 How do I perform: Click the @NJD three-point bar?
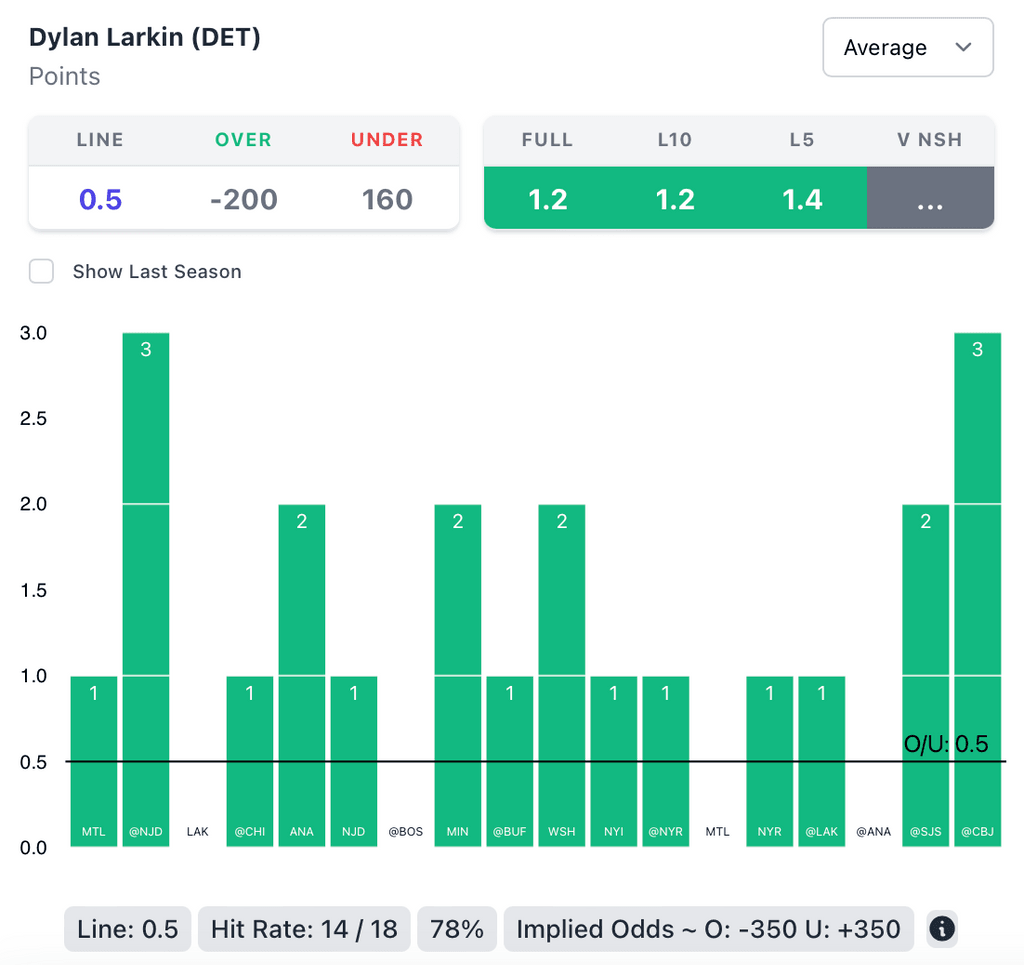click(x=146, y=590)
